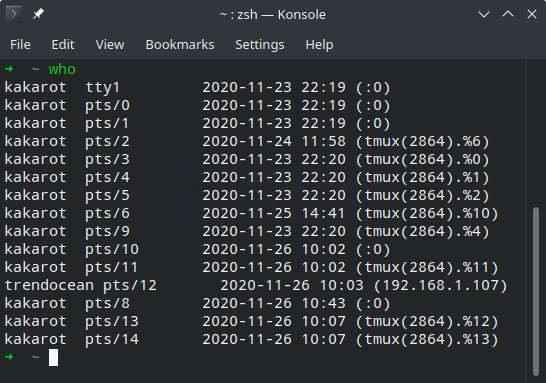This screenshot has width=546, height=383.
Task: Click the 'who' command text
Action: pos(62,69)
